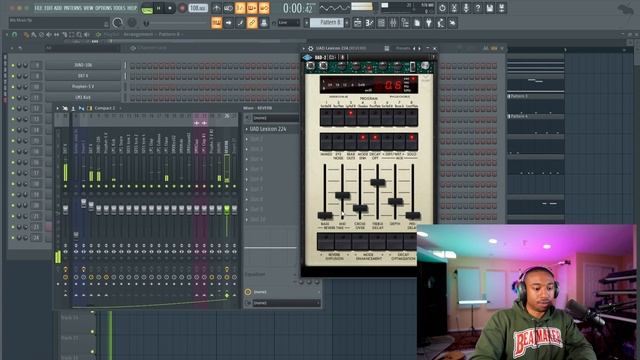The image size is (640, 360).
Task: Open the tempo tapper icon
Action: 440,23
